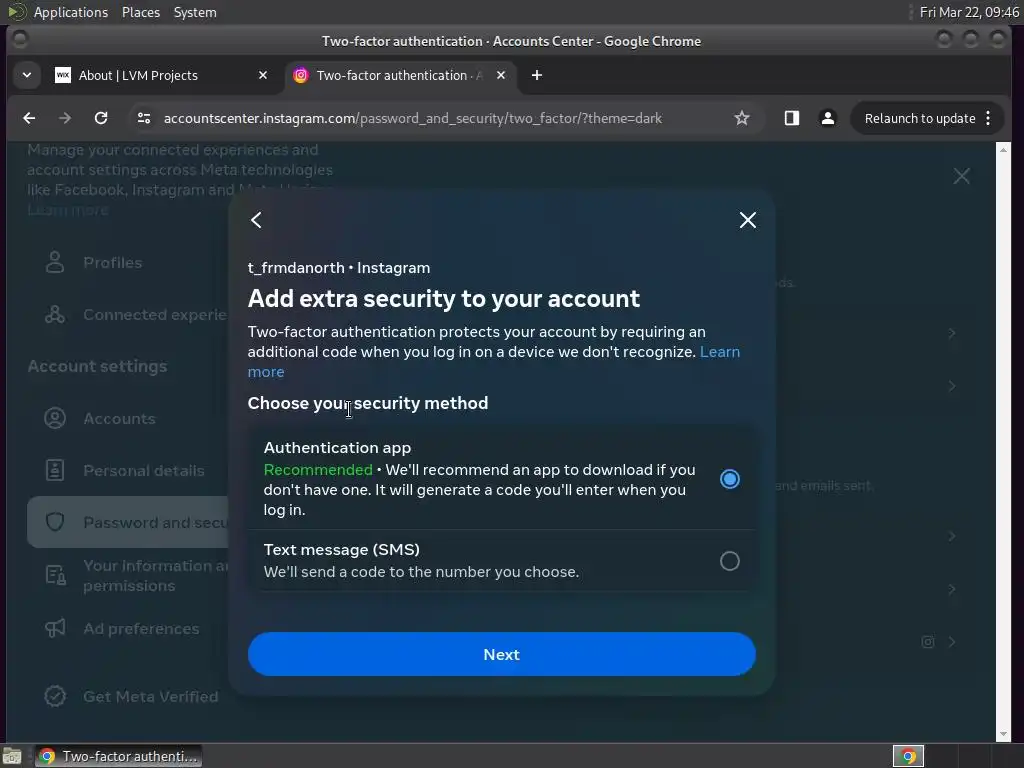Click the Authentication app option label
Viewport: 1024px width, 768px height.
[x=338, y=448]
